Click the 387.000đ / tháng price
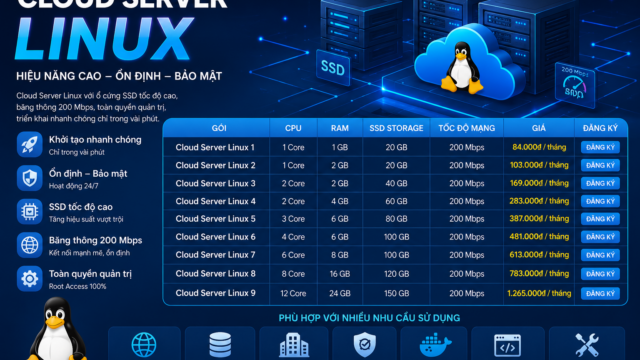Screen dimensions: 640x360 pos(539,218)
